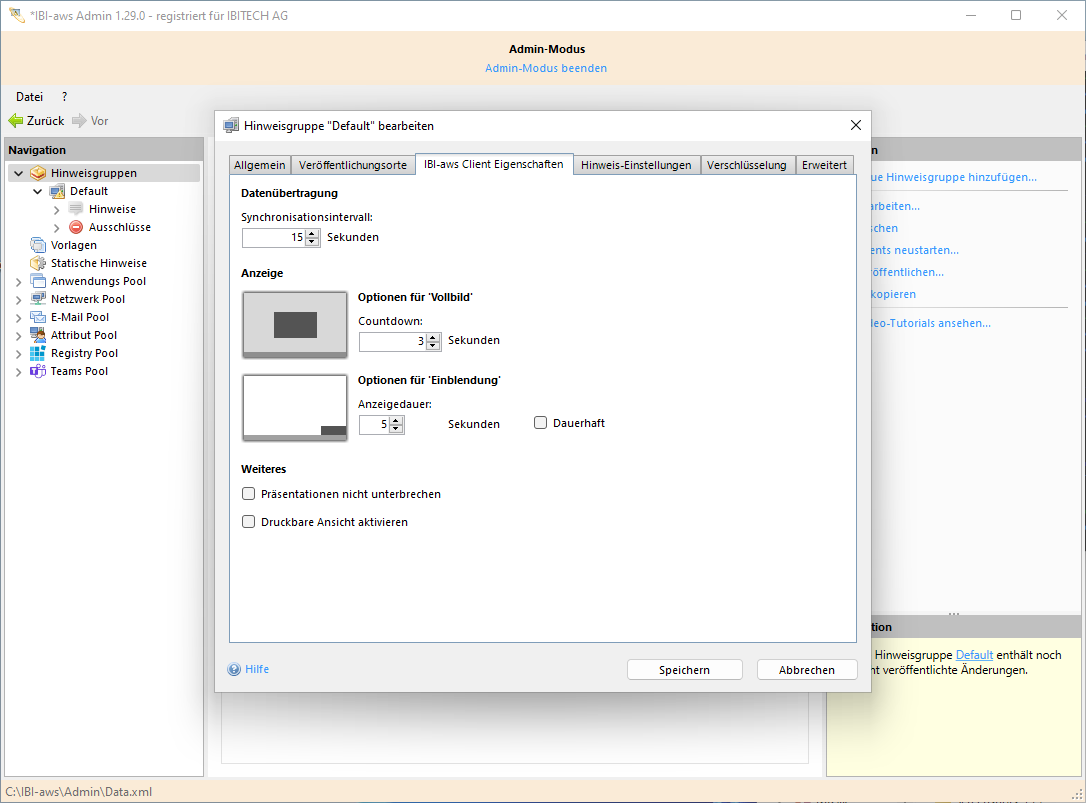
Task: Increase the Synchronisationsintervall using up arrow
Action: 312,234
